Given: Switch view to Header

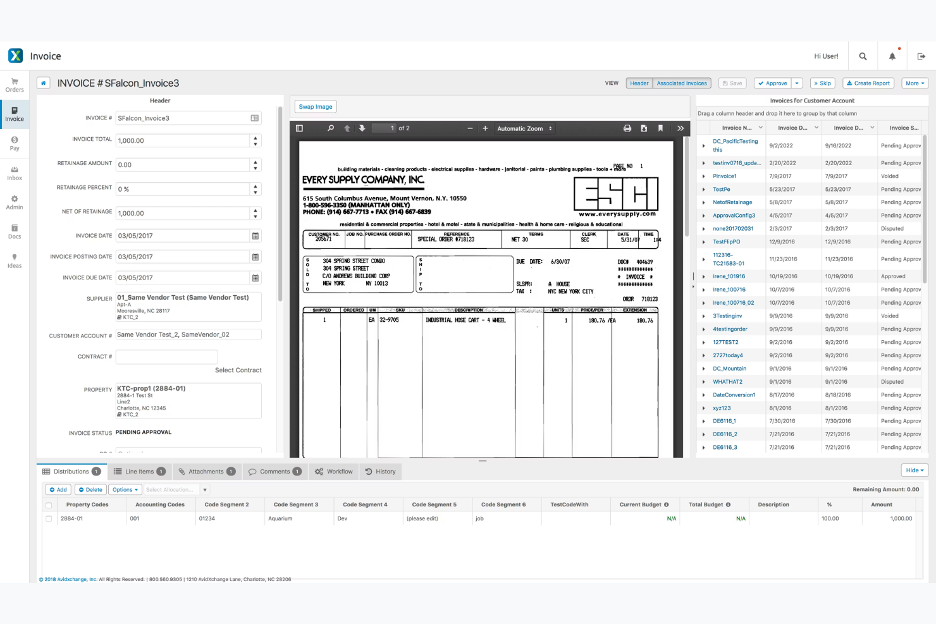Looking at the screenshot, I should click(x=639, y=84).
